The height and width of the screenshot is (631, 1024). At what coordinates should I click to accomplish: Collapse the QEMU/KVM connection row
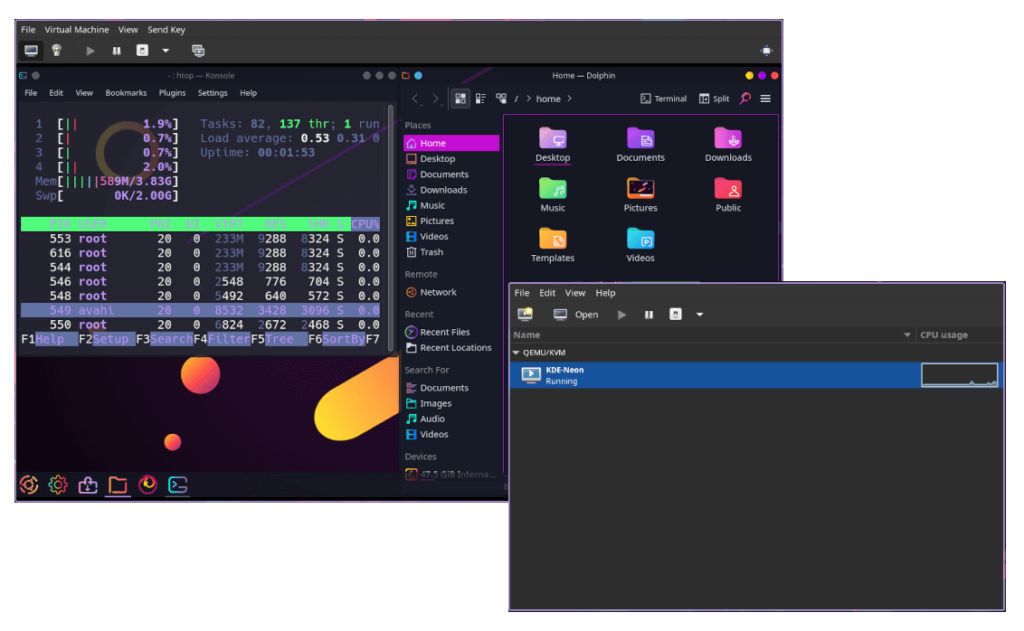pyautogui.click(x=516, y=352)
